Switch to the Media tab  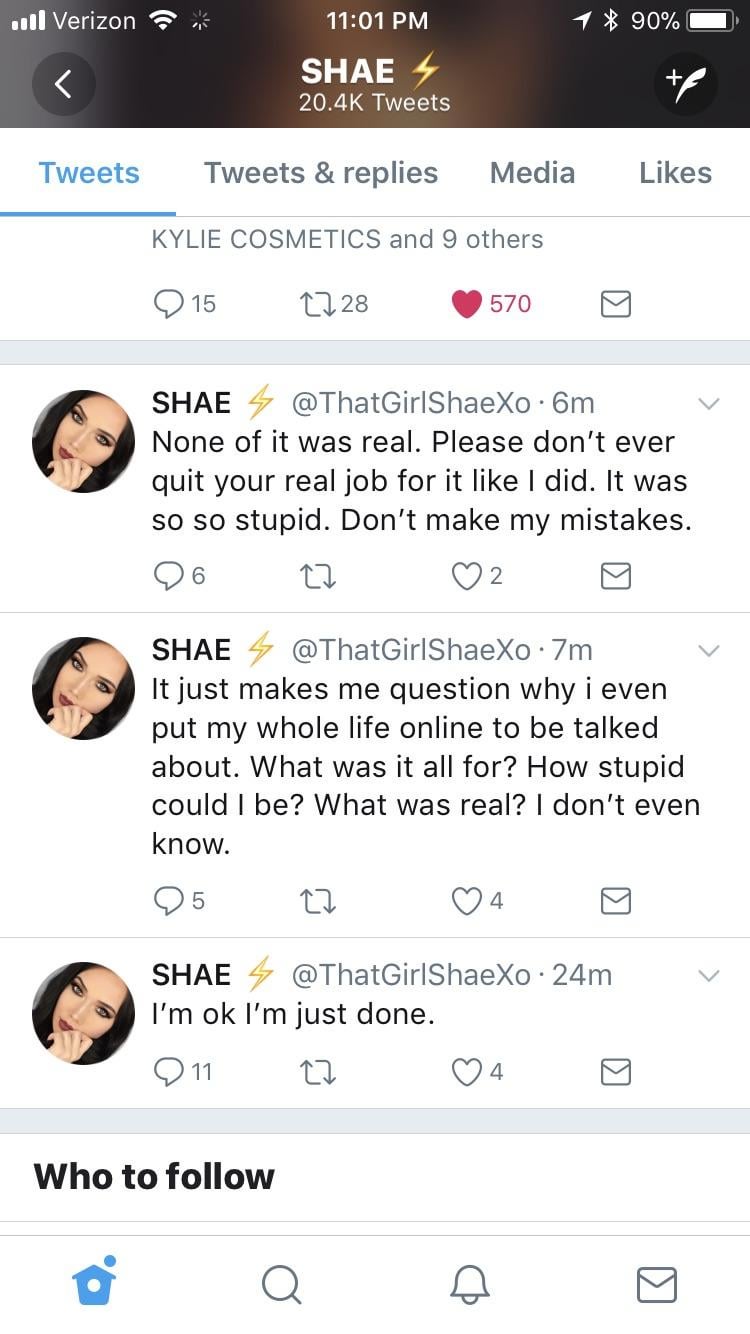(532, 173)
